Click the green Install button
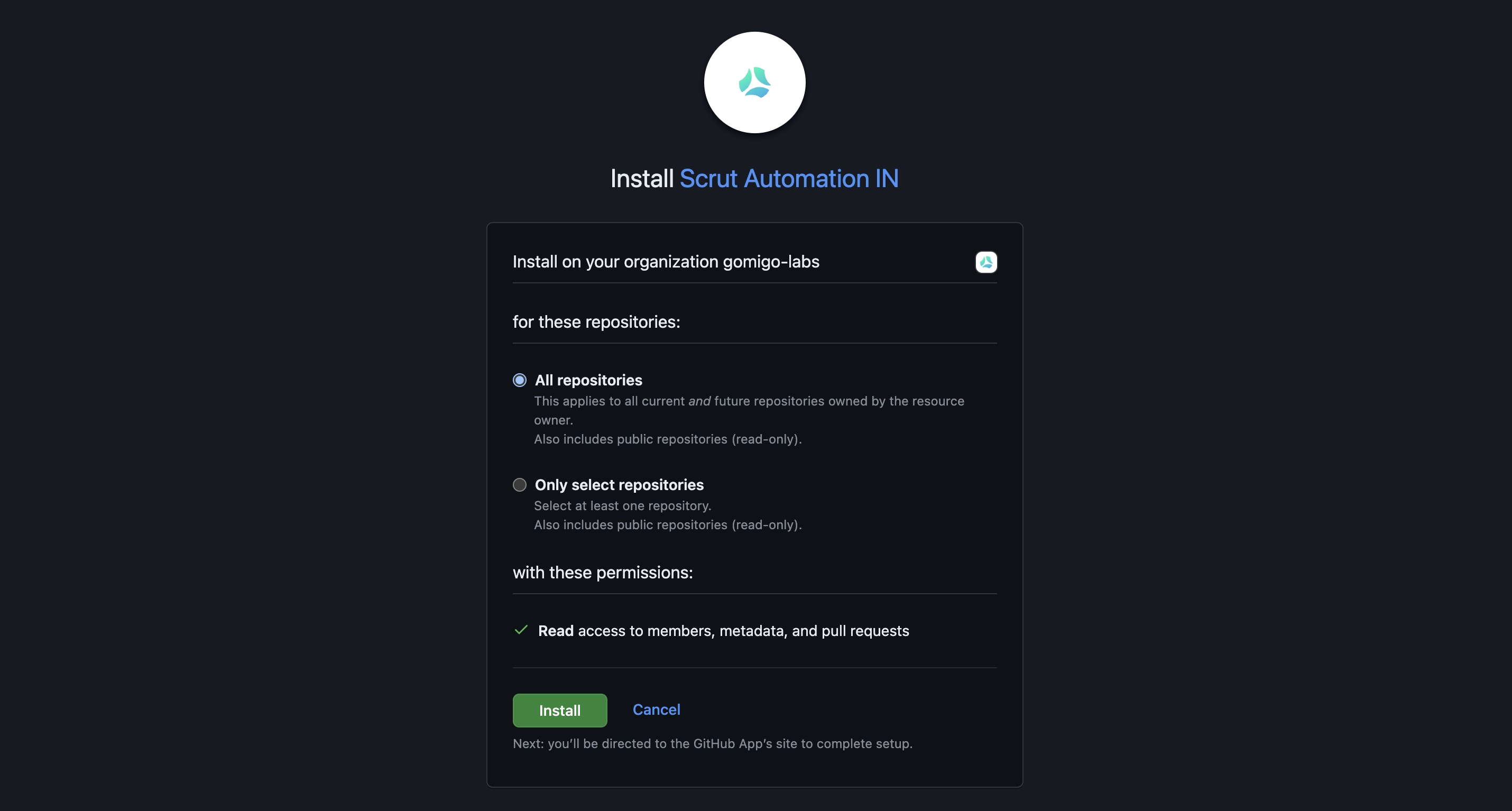The width and height of the screenshot is (1512, 811). pyautogui.click(x=560, y=710)
